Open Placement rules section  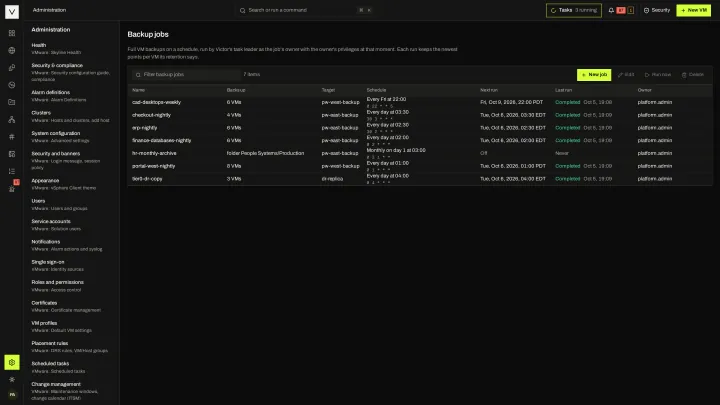click(71, 347)
